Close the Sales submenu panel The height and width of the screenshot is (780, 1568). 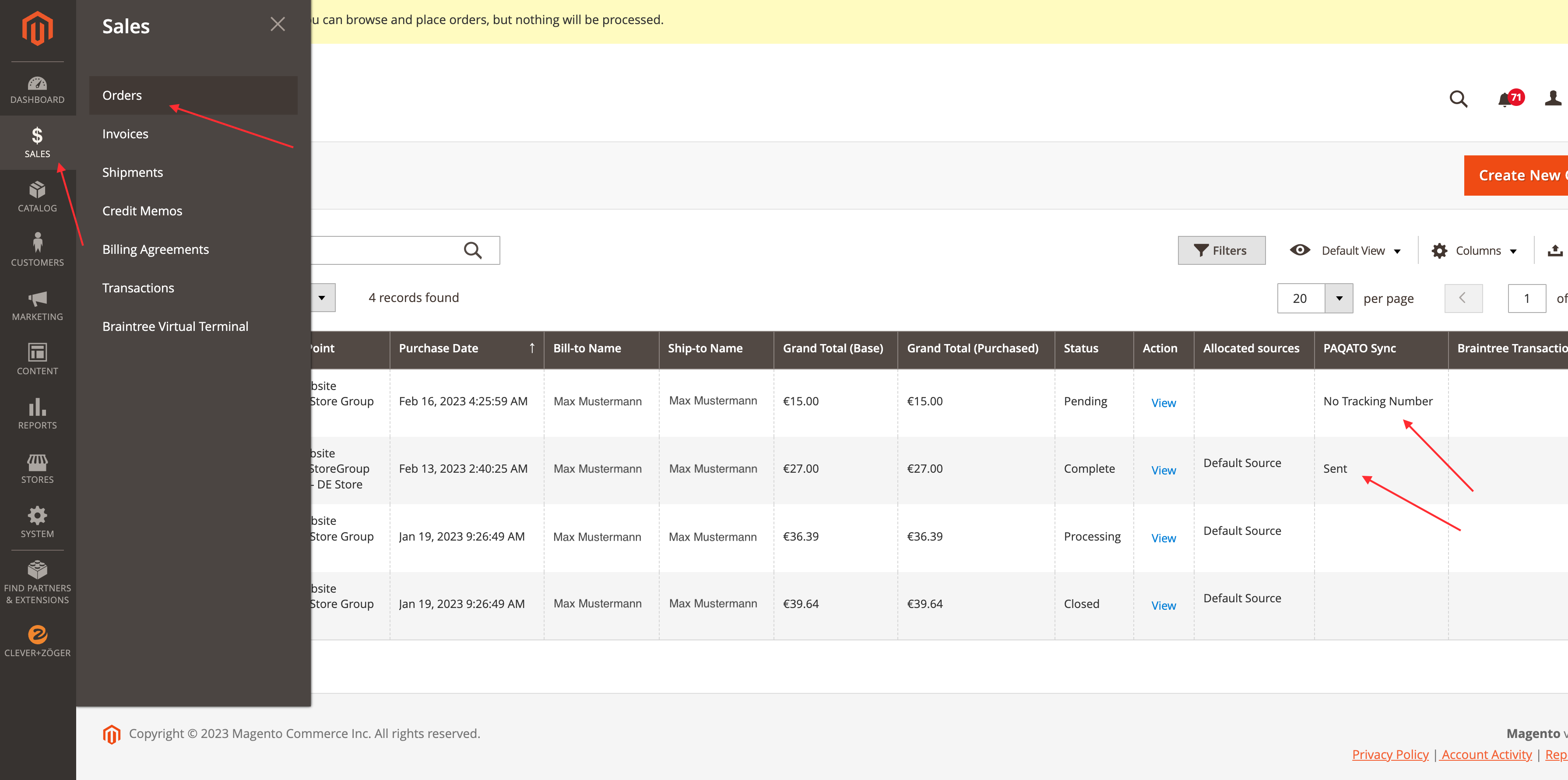pyautogui.click(x=278, y=25)
